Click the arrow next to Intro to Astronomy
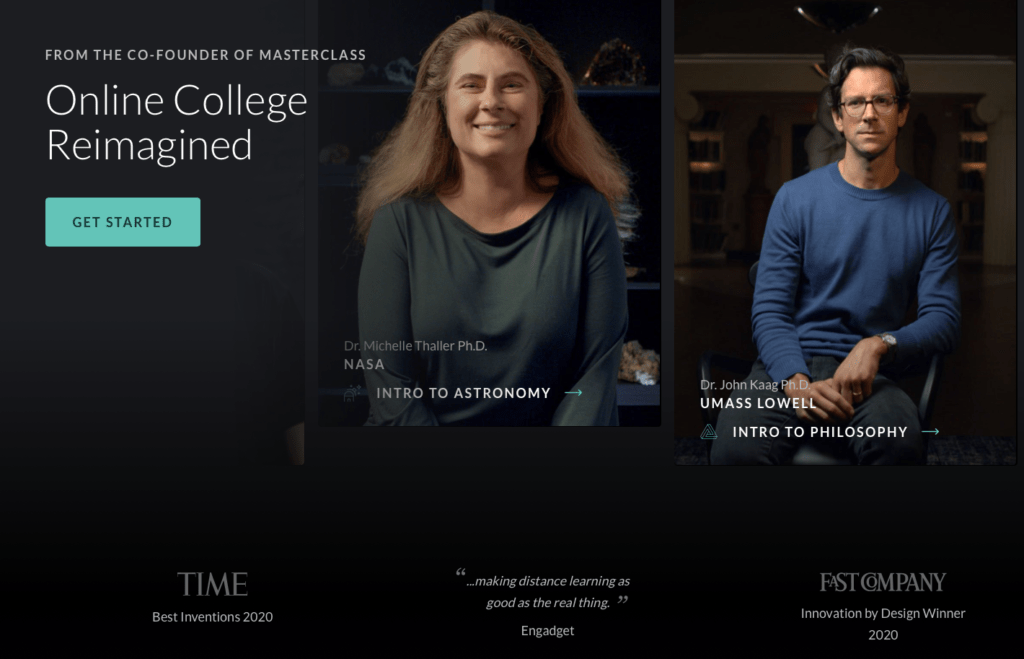This screenshot has width=1024, height=659. point(573,393)
